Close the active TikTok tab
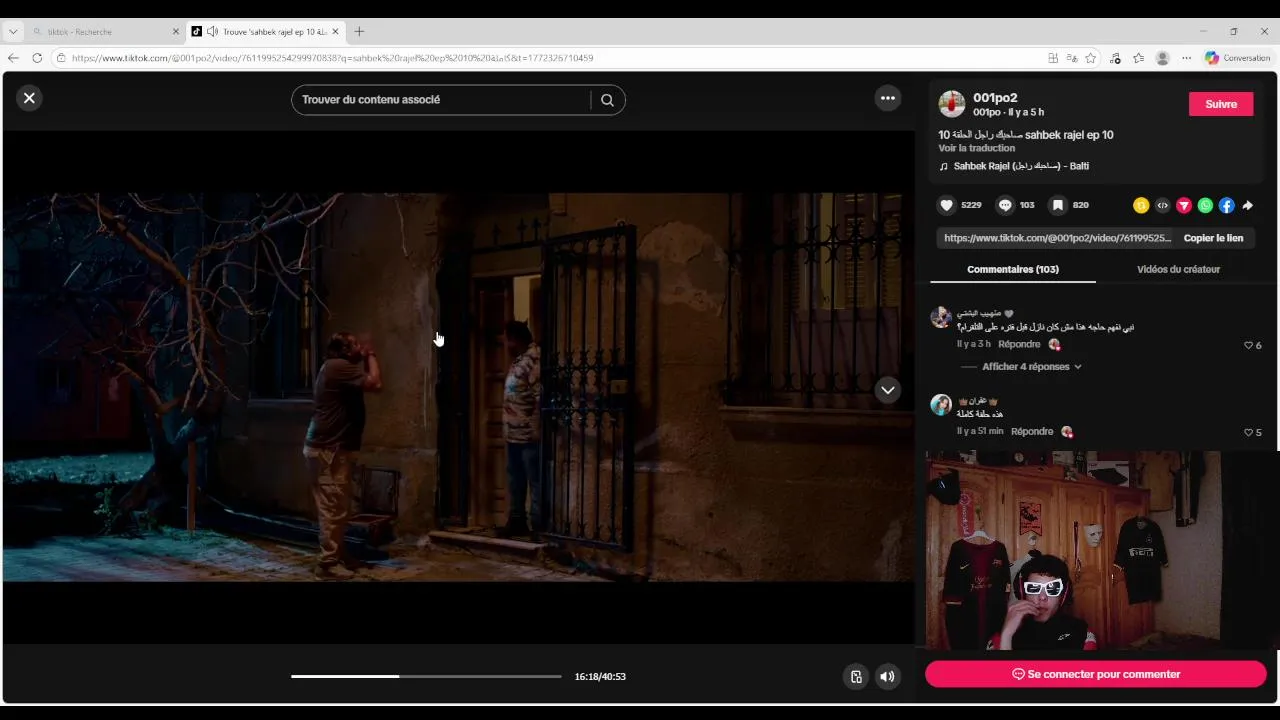 [x=335, y=32]
